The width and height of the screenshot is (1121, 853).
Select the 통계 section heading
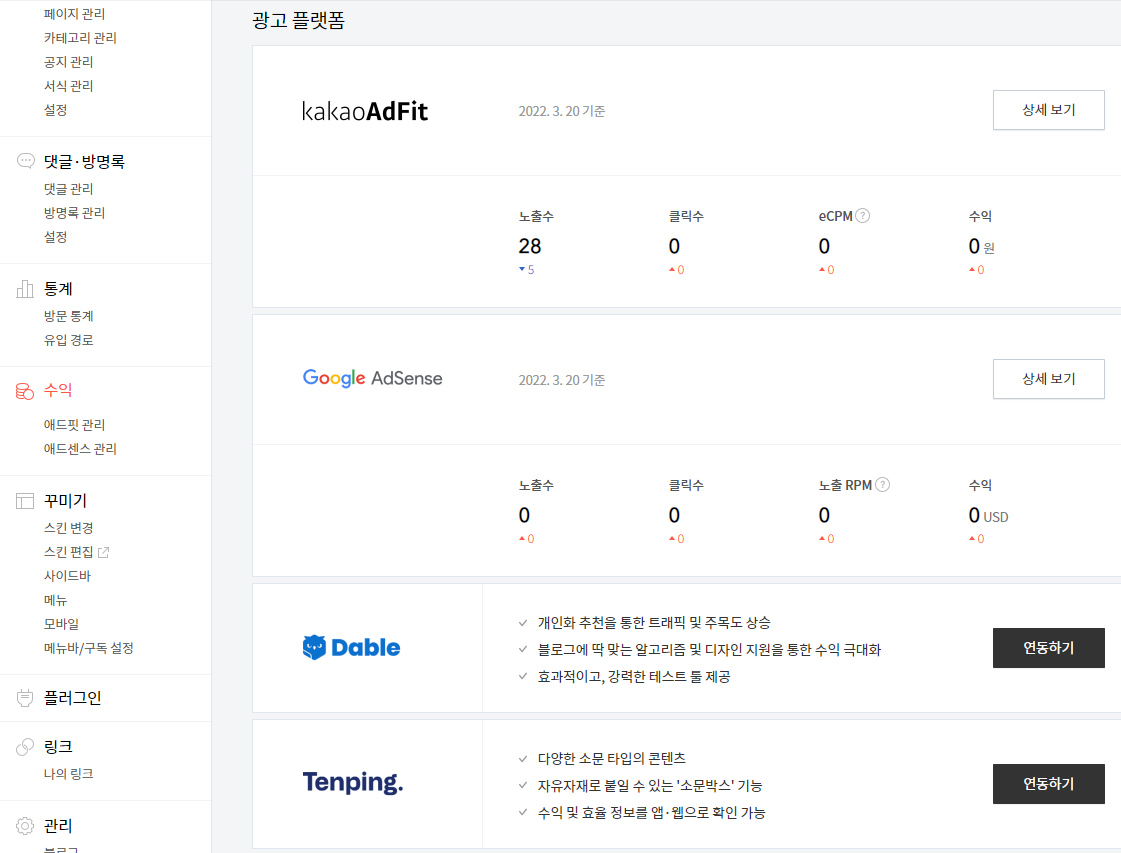pyautogui.click(x=58, y=289)
